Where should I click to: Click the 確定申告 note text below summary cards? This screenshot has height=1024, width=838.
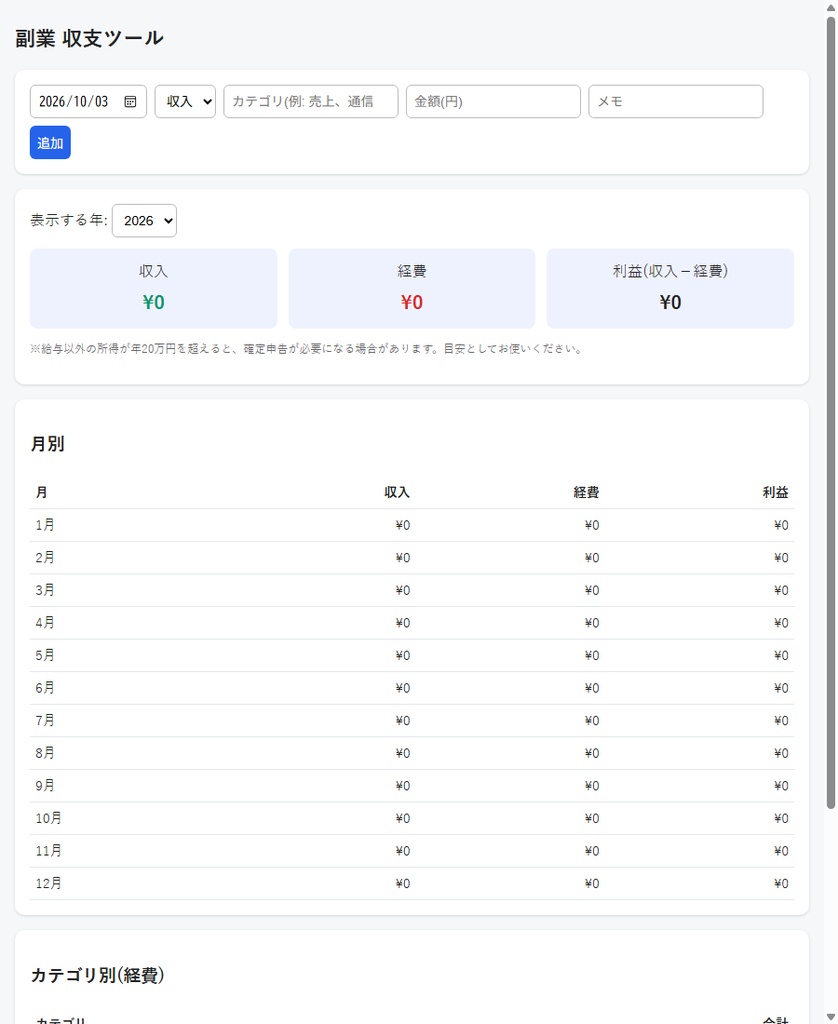[x=306, y=349]
